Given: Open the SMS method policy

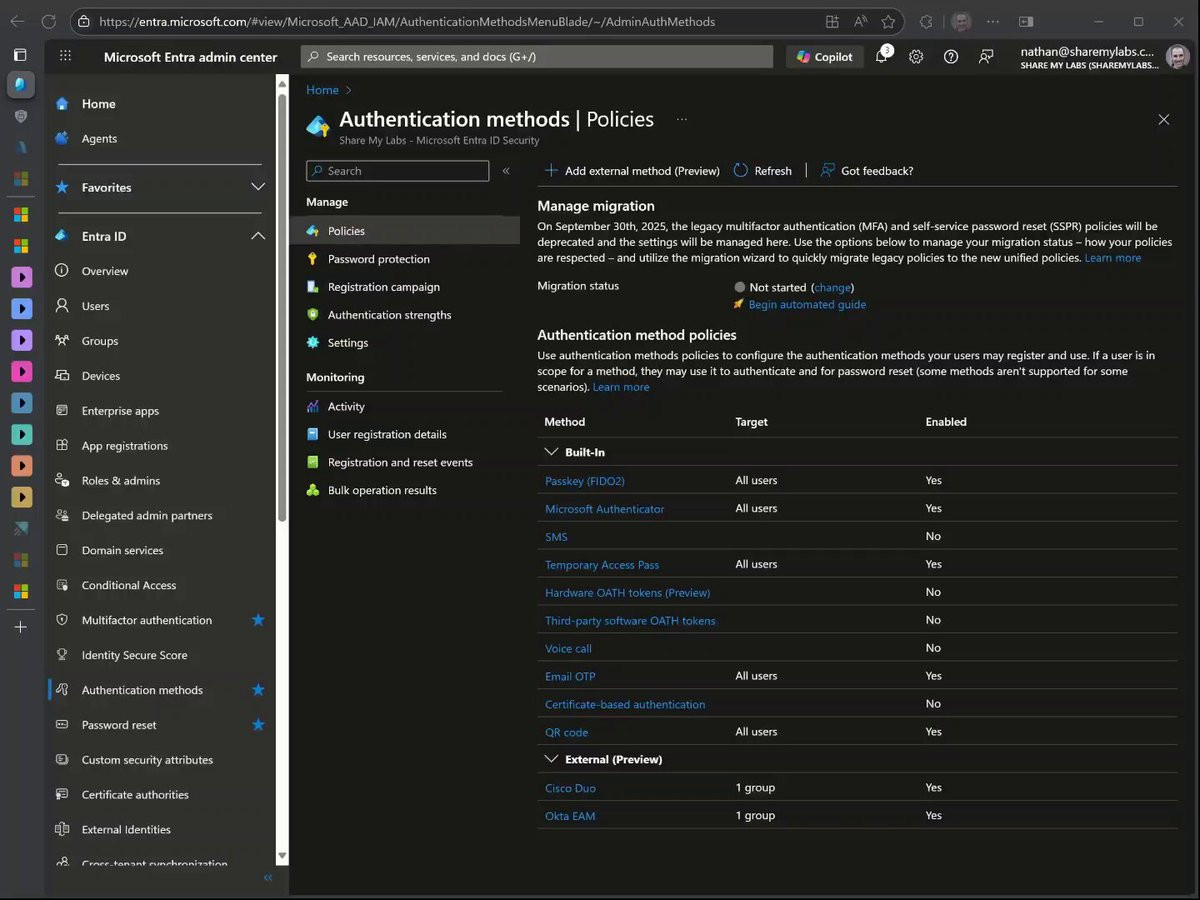Looking at the screenshot, I should (x=556, y=537).
